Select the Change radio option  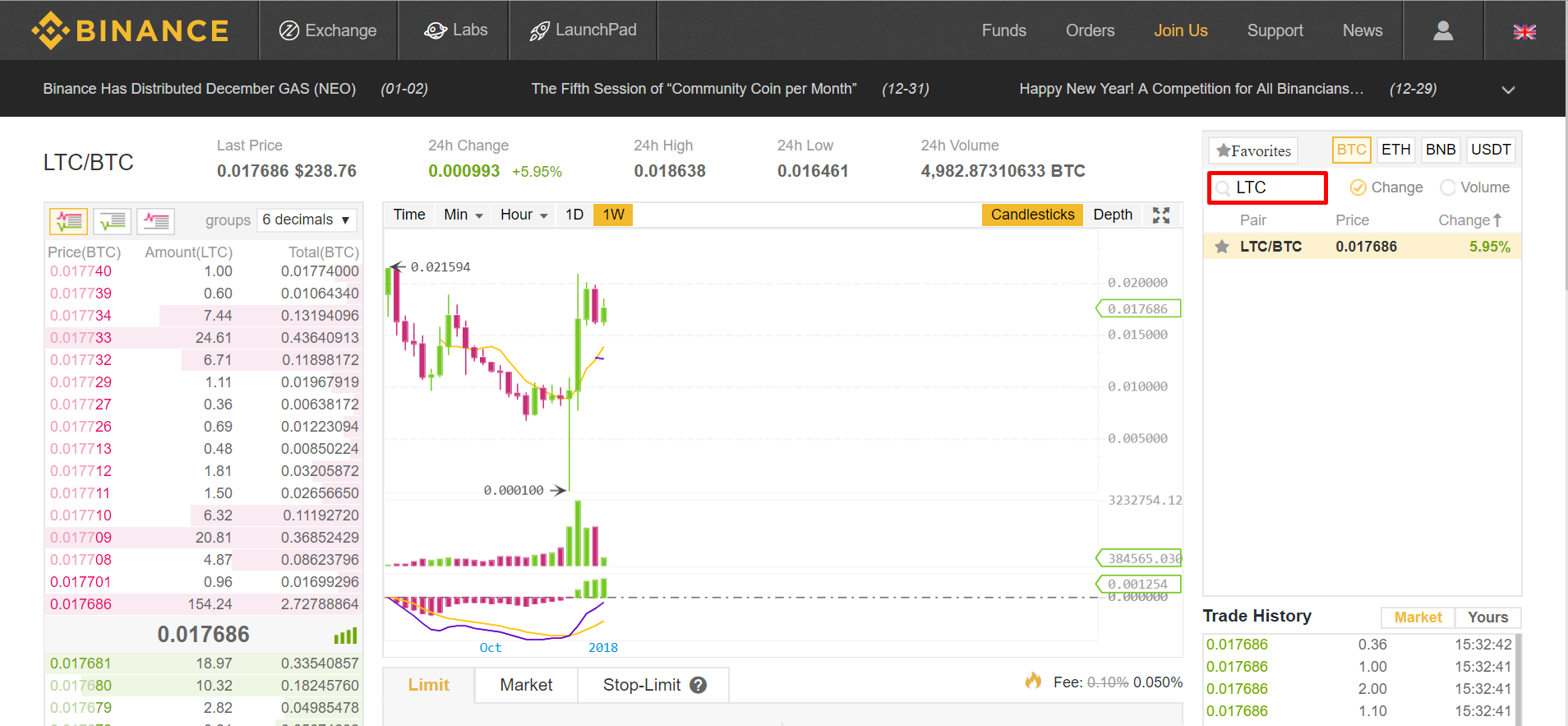[1358, 187]
